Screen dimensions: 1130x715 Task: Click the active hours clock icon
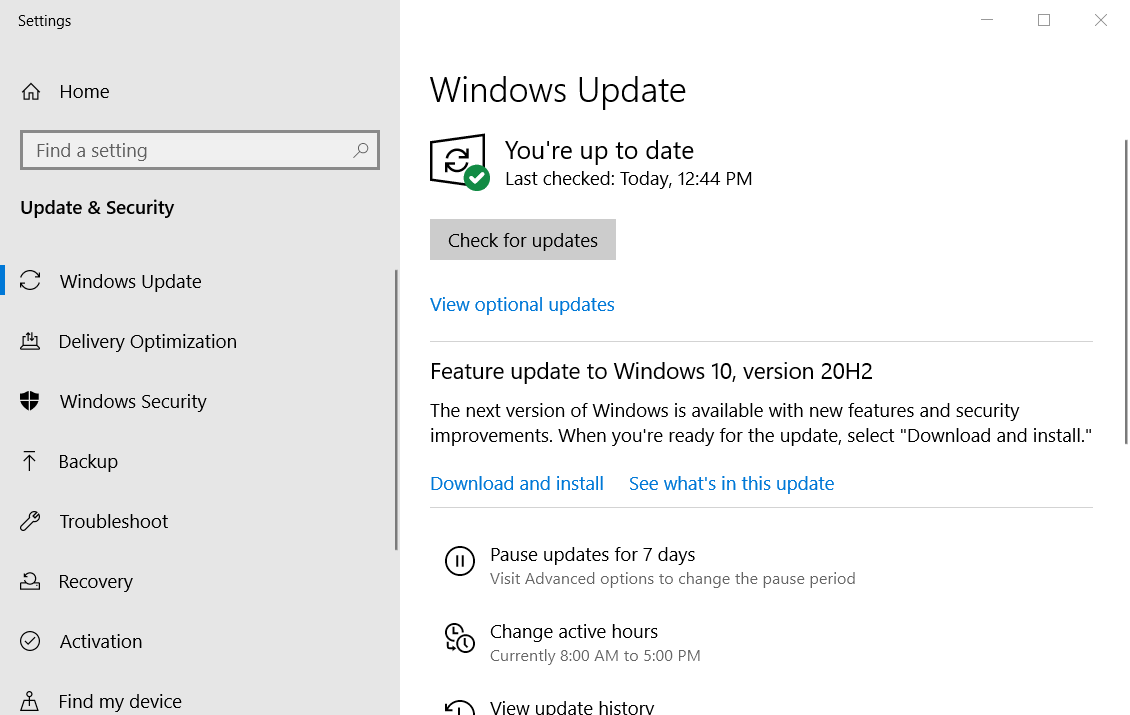point(460,638)
